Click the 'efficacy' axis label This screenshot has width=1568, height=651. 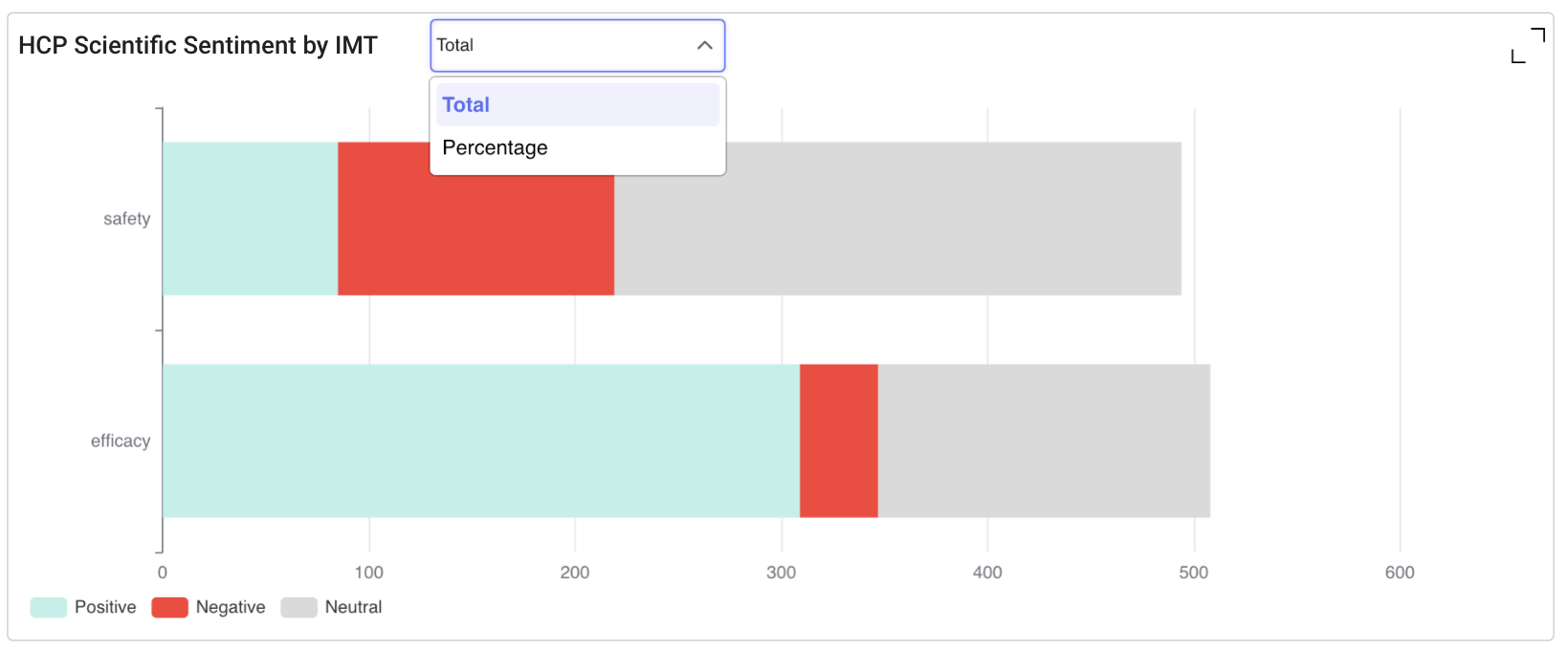[x=121, y=440]
